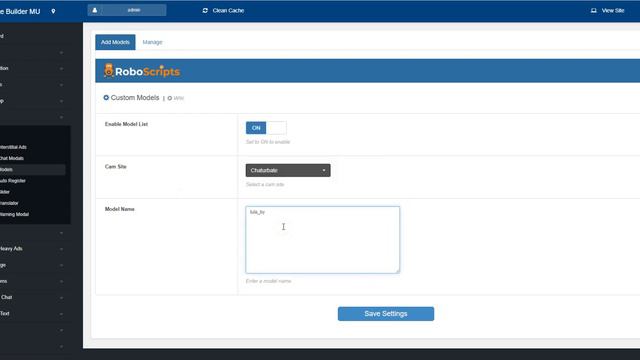Click the 'Select a cam site' hint
Viewport: 640px width, 360px height.
point(265,184)
